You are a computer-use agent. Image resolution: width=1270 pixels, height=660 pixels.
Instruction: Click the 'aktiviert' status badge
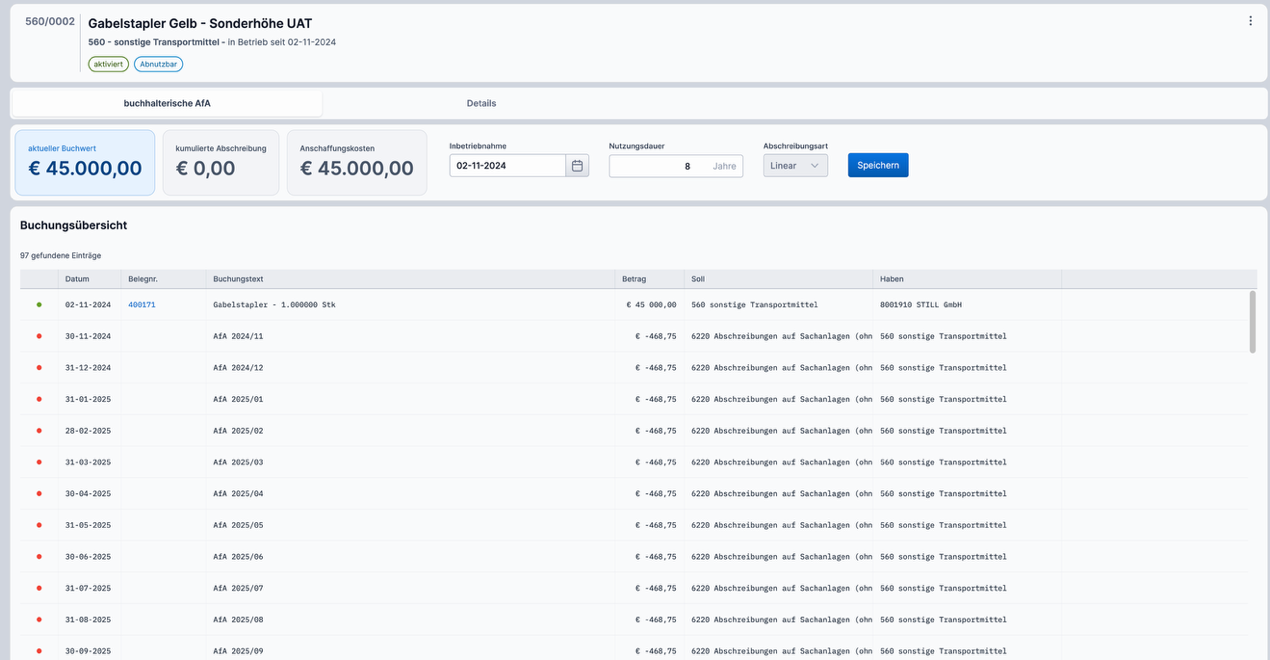click(x=108, y=64)
